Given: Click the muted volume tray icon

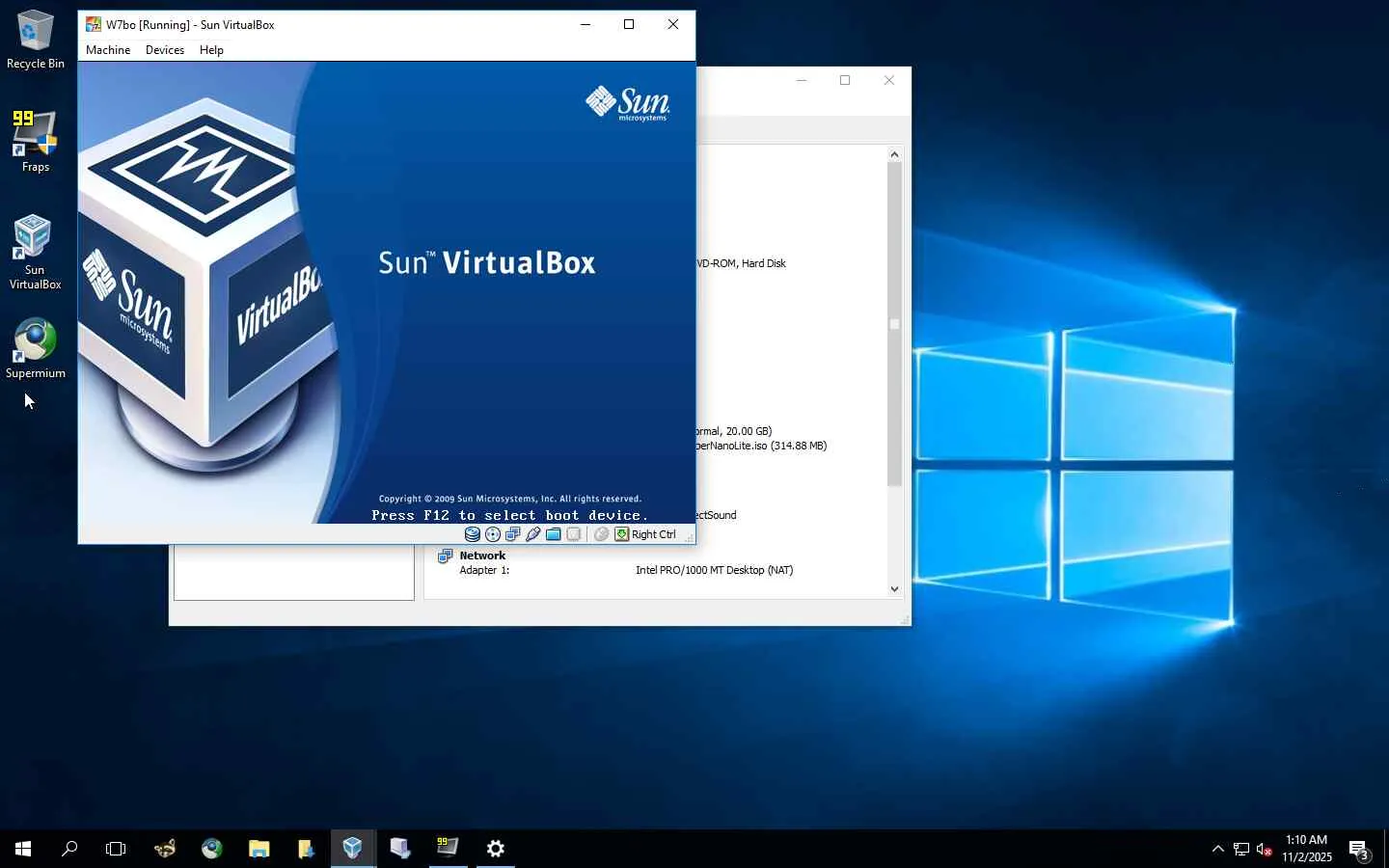Looking at the screenshot, I should (x=1265, y=849).
